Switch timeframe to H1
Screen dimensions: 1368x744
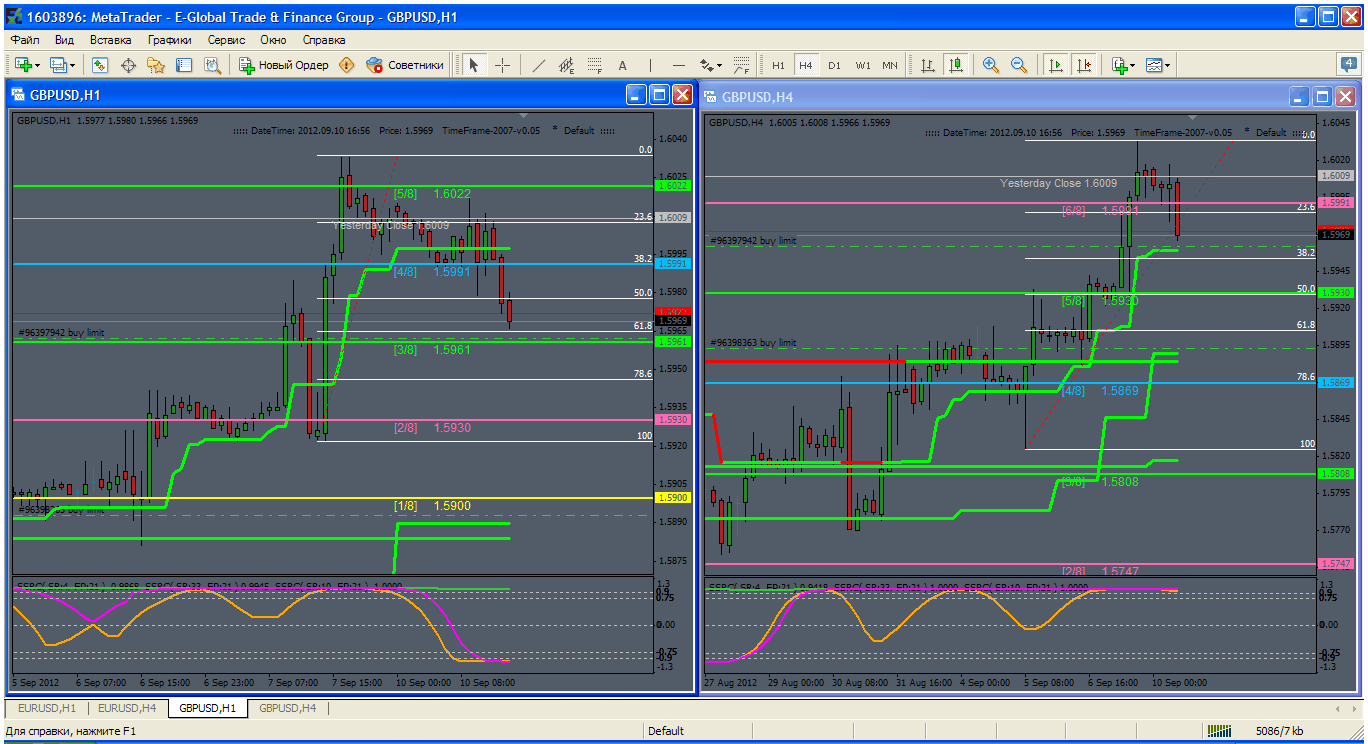[778, 65]
